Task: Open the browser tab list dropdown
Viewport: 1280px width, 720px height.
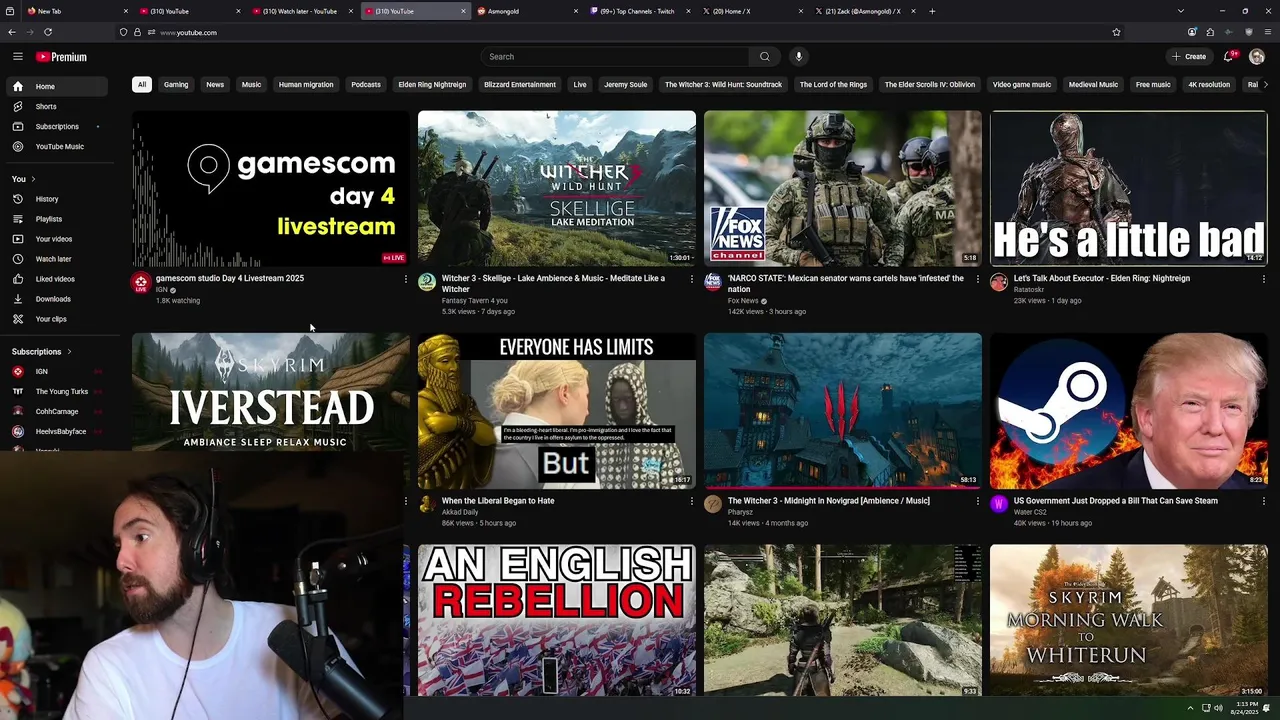Action: tap(1180, 11)
